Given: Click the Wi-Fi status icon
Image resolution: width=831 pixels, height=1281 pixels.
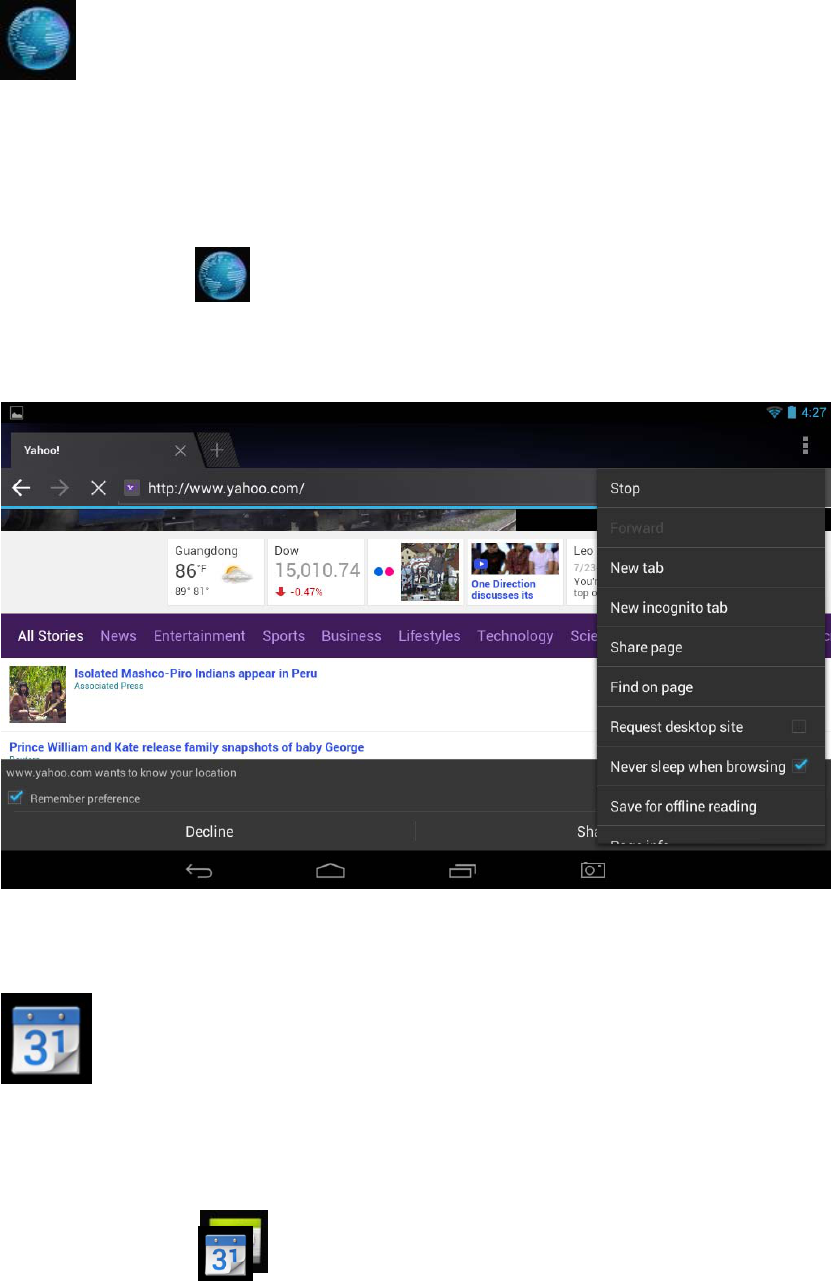Looking at the screenshot, I should (774, 412).
